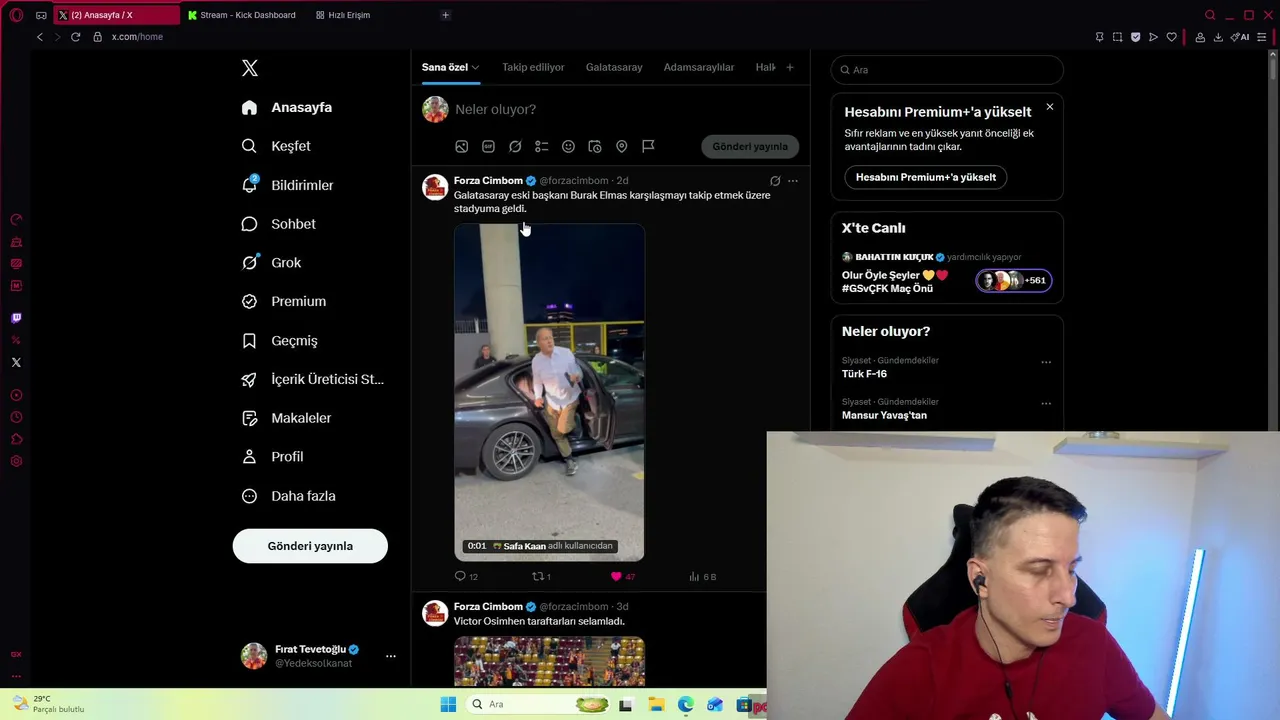
Task: Open Bildirimler notifications
Action: 287,185
